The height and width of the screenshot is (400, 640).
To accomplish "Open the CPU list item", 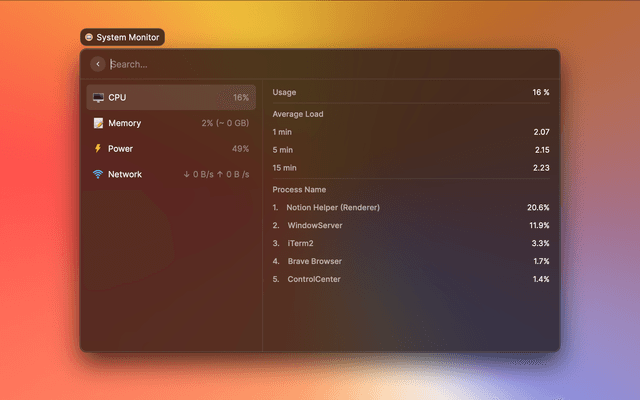I will point(171,98).
